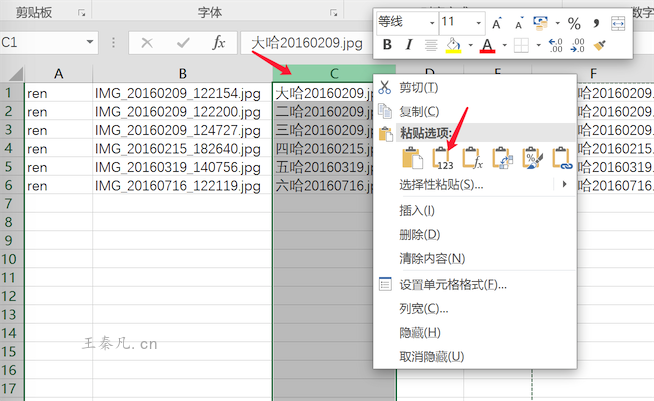Image resolution: width=654 pixels, height=401 pixels.
Task: Expand accounting number format dropdown arrow
Action: [x=557, y=23]
